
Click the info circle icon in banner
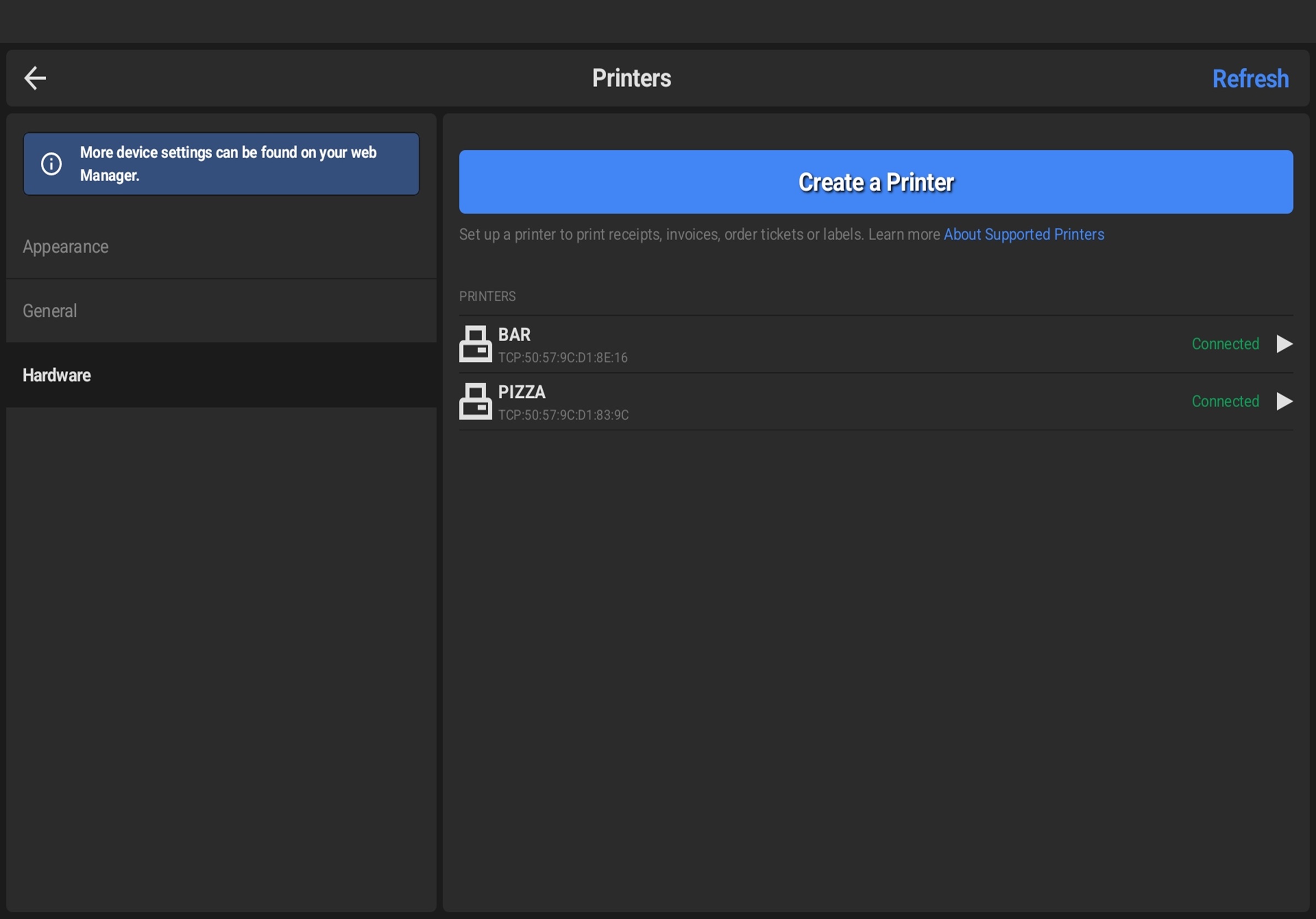coord(52,164)
